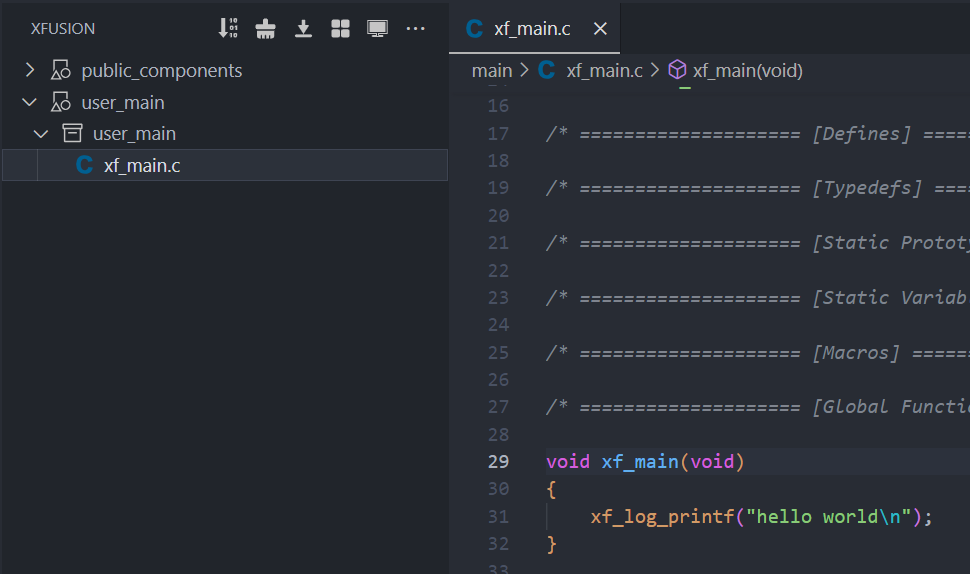Click the xf_main function name on line 29
This screenshot has height=574, width=970.
[x=640, y=461]
